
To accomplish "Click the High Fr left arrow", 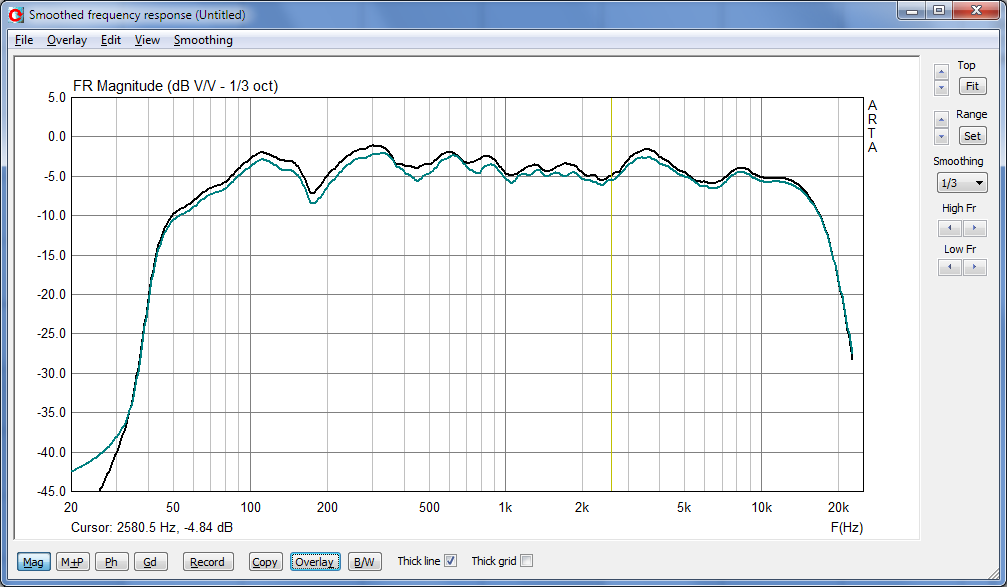I will click(950, 228).
